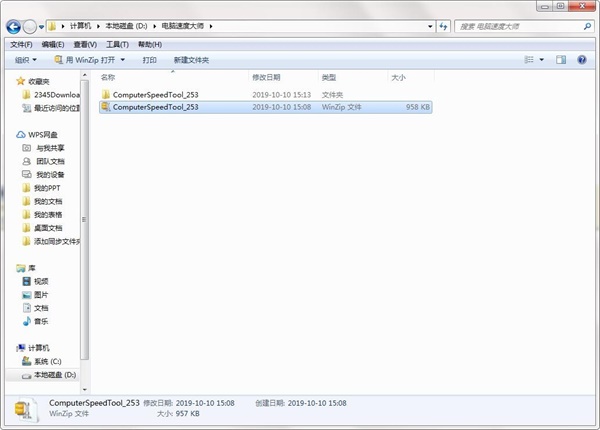Viewport: 600px width, 430px height.
Task: Sort by the 名称 column header
Action: (x=108, y=78)
